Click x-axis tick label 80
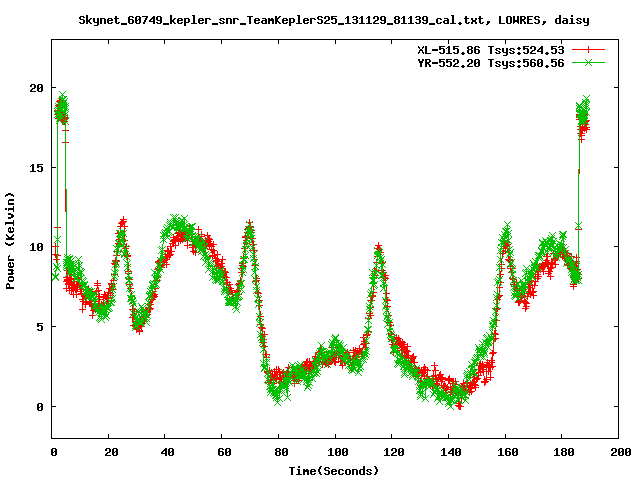 pos(281,452)
